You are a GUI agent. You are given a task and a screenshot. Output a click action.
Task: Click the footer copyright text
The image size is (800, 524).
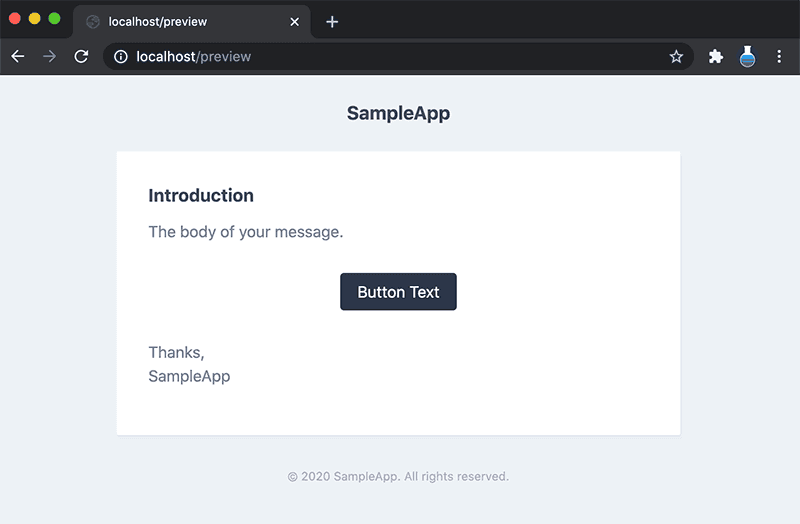coord(398,477)
